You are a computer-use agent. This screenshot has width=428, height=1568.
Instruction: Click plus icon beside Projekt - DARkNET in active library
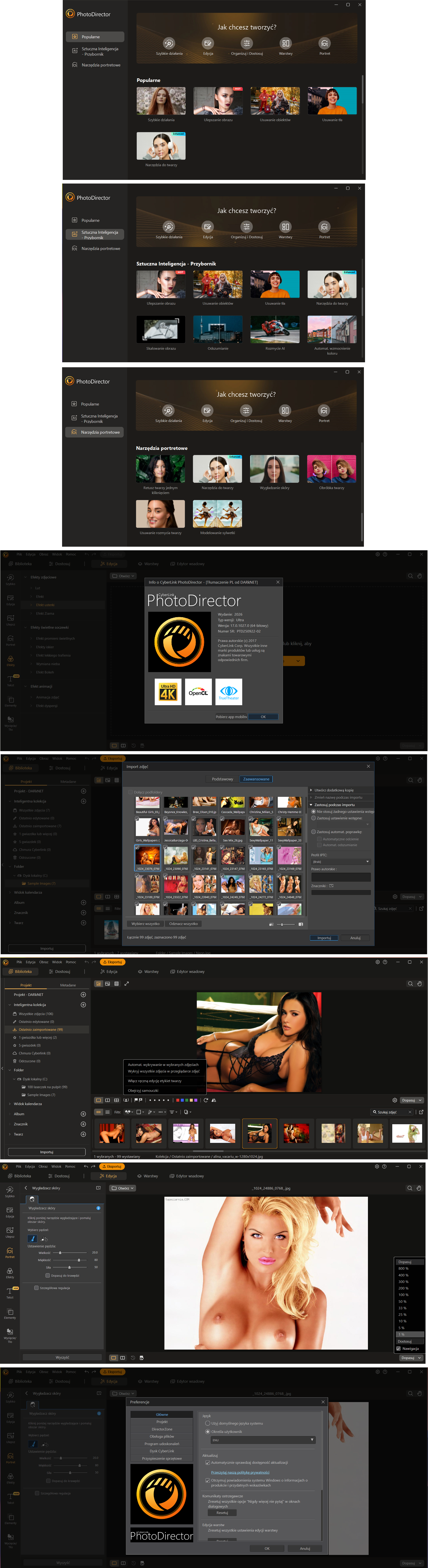[x=83, y=995]
